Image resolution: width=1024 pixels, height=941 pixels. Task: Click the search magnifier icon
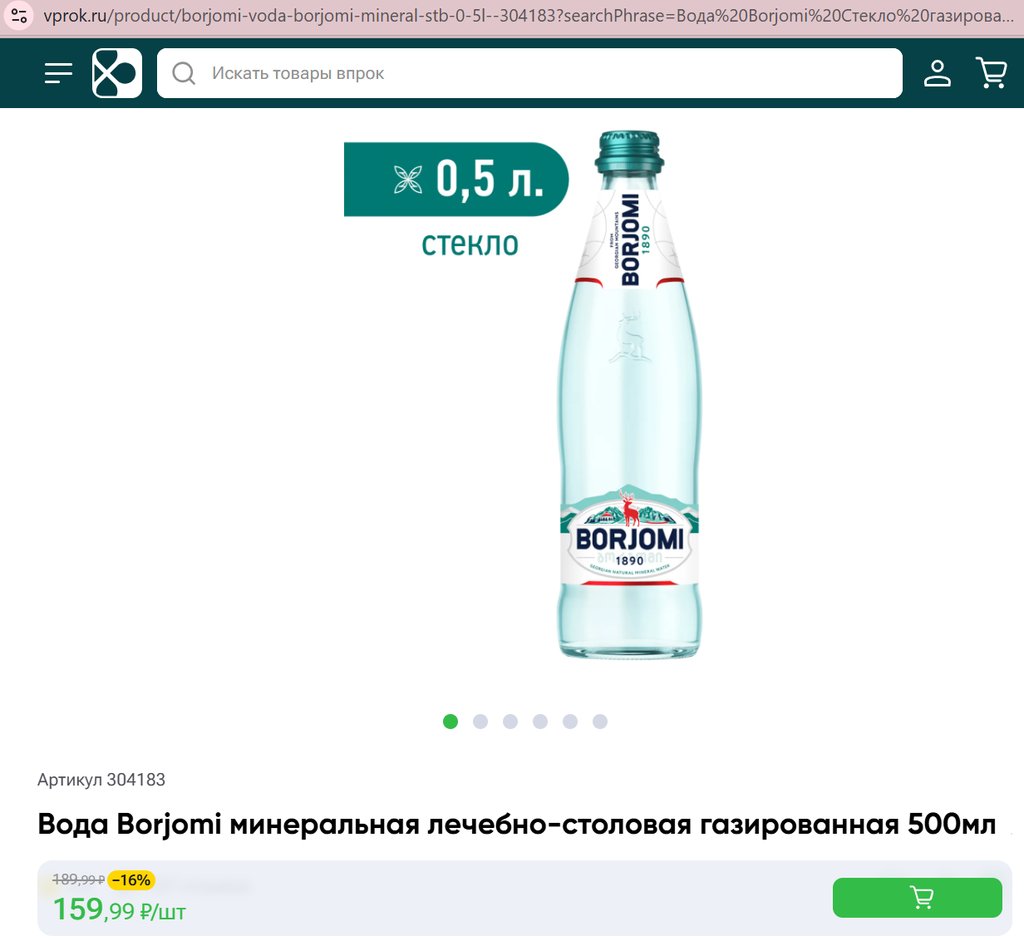[x=184, y=73]
